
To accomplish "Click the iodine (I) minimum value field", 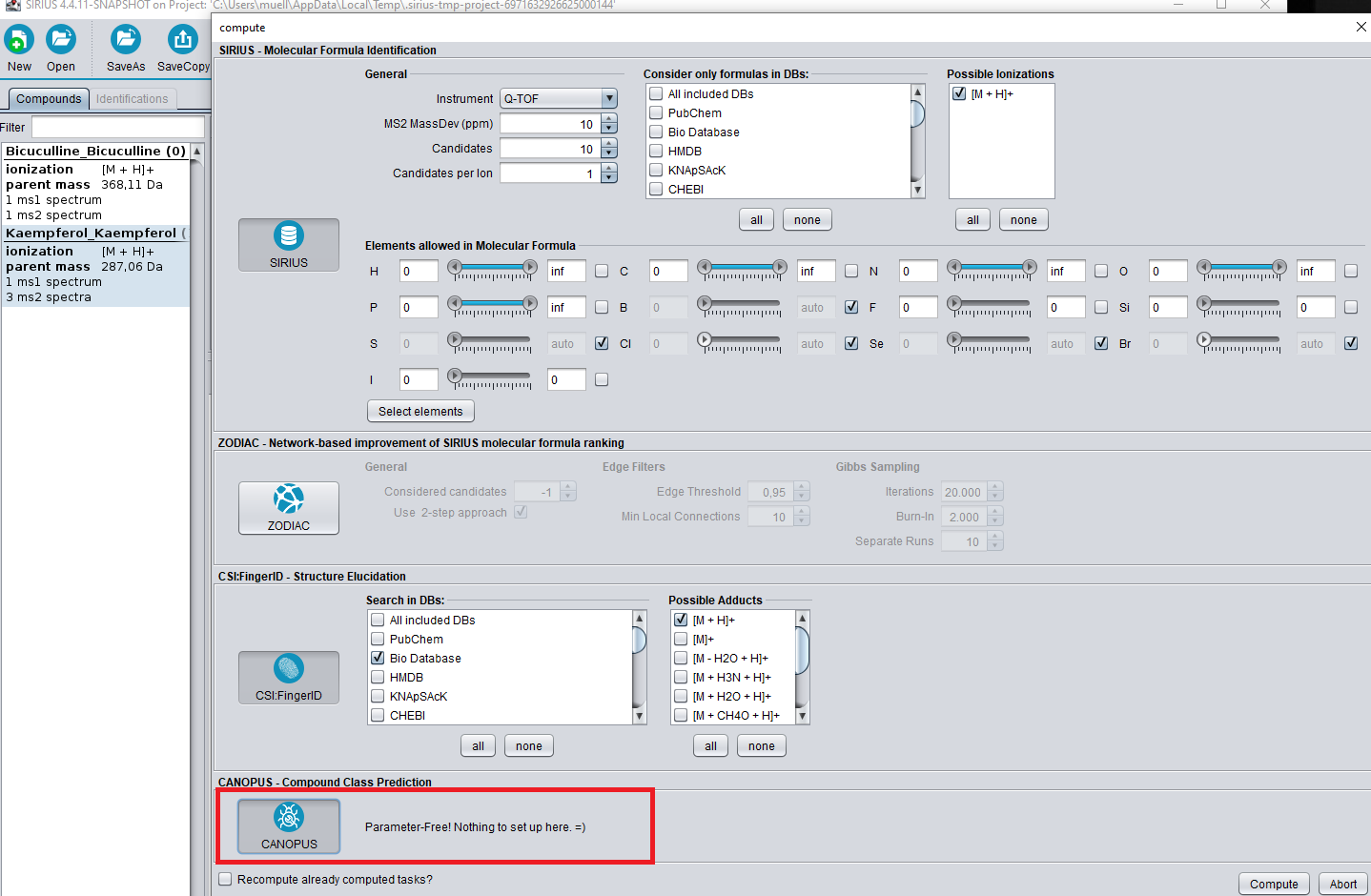I will click(x=419, y=379).
